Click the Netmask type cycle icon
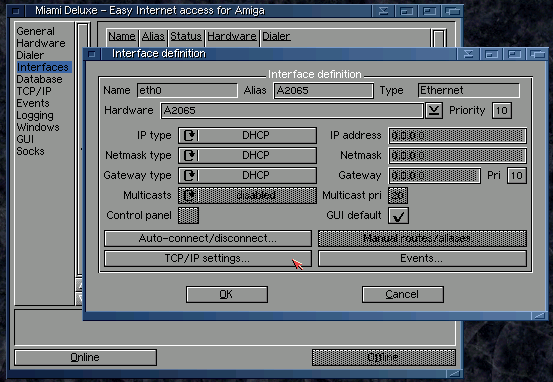The height and width of the screenshot is (382, 553). pyautogui.click(x=190, y=156)
